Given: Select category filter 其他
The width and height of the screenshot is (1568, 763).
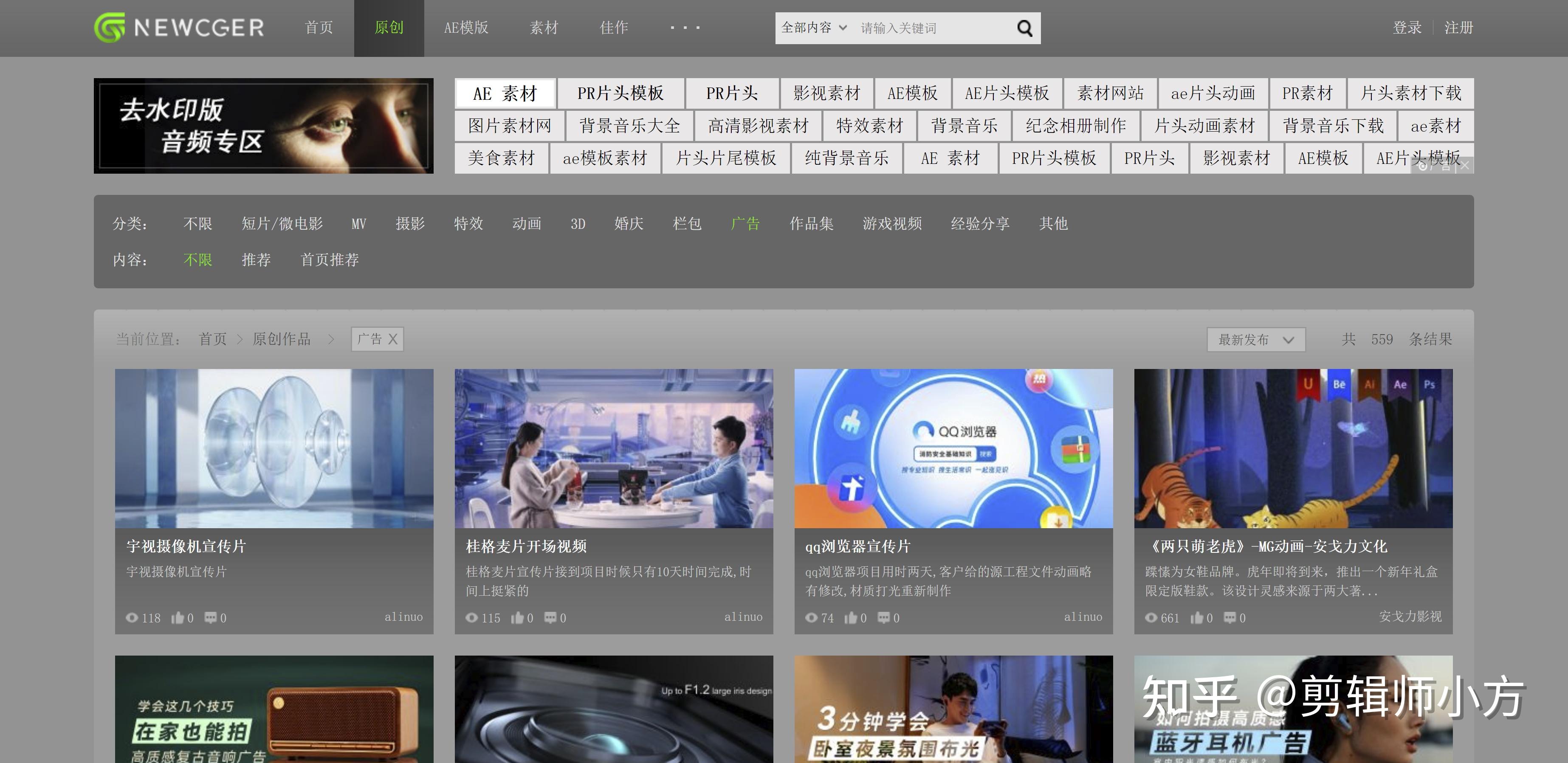Looking at the screenshot, I should pyautogui.click(x=1054, y=224).
